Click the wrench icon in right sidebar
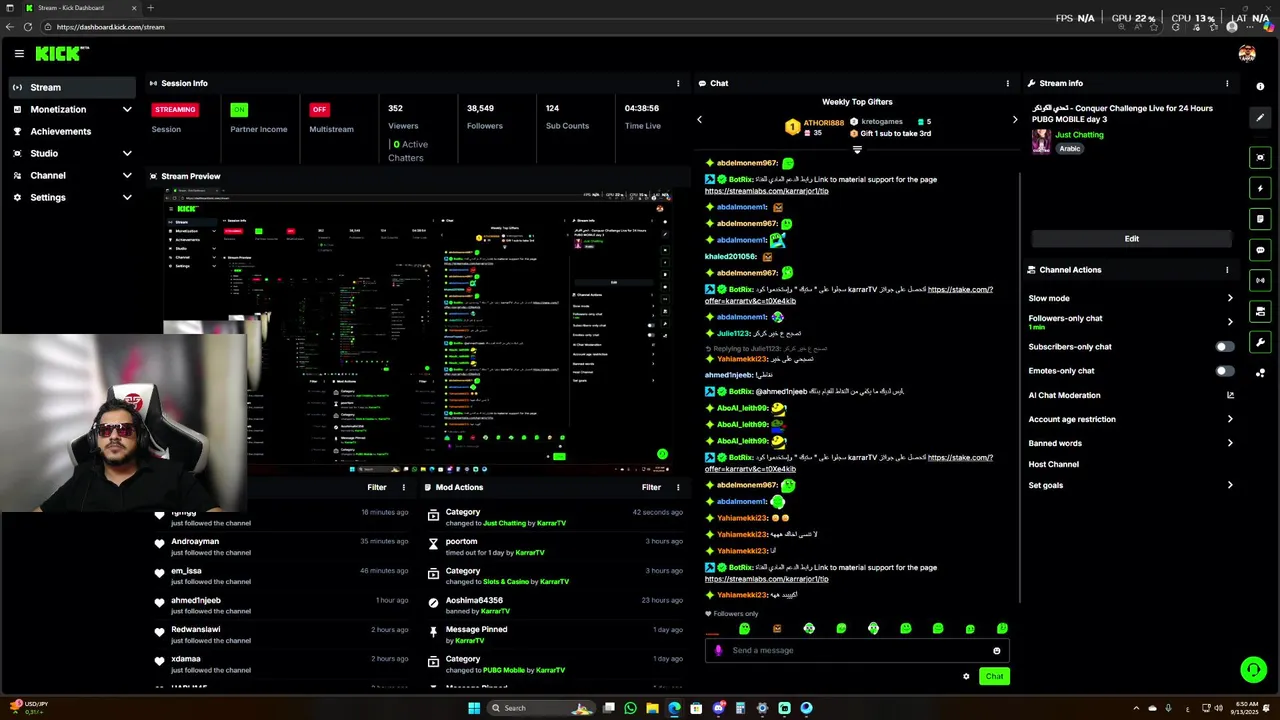The height and width of the screenshot is (720, 1280). coord(1260,343)
